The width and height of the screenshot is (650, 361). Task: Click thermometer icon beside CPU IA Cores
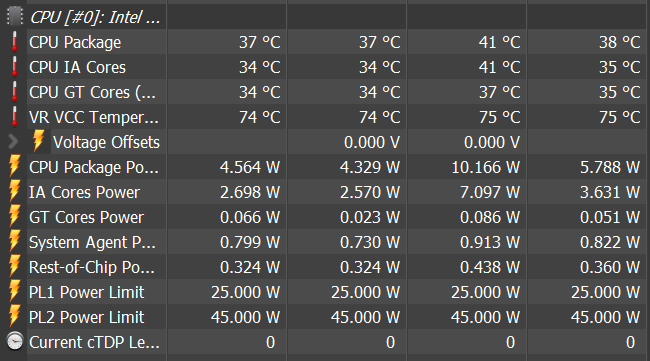[x=15, y=67]
